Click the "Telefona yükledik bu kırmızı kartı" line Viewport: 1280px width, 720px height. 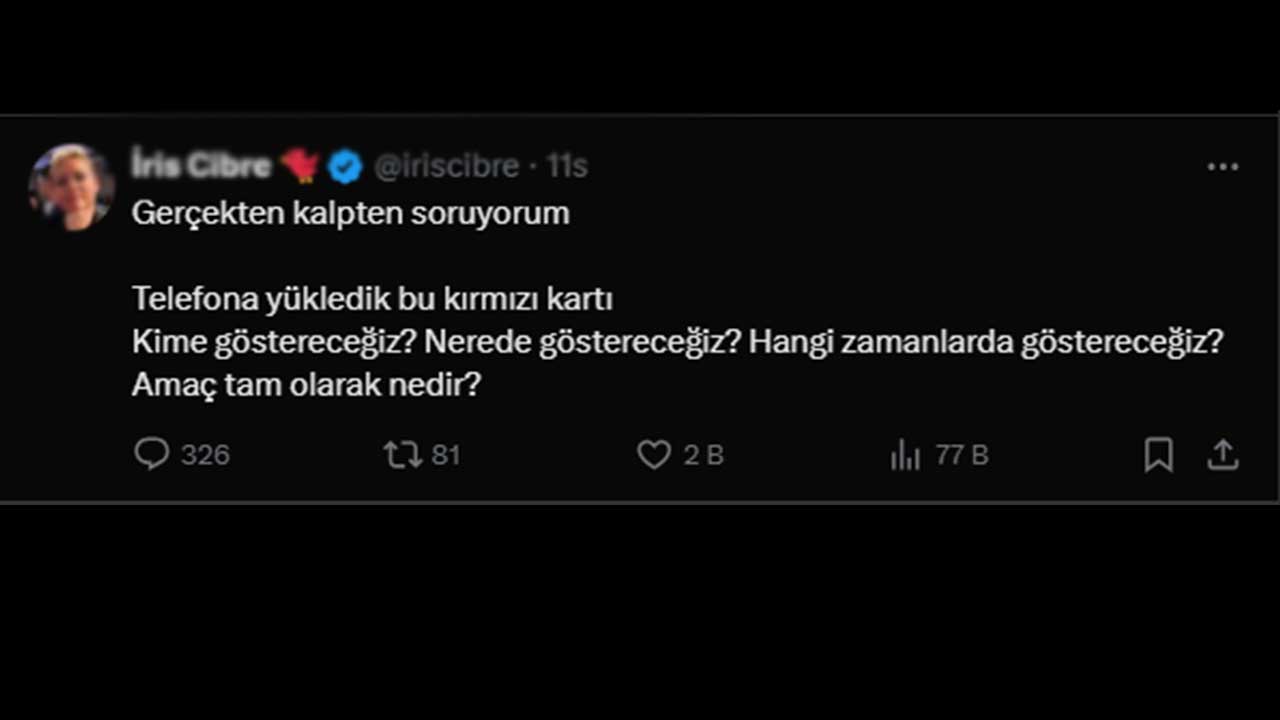pos(372,299)
